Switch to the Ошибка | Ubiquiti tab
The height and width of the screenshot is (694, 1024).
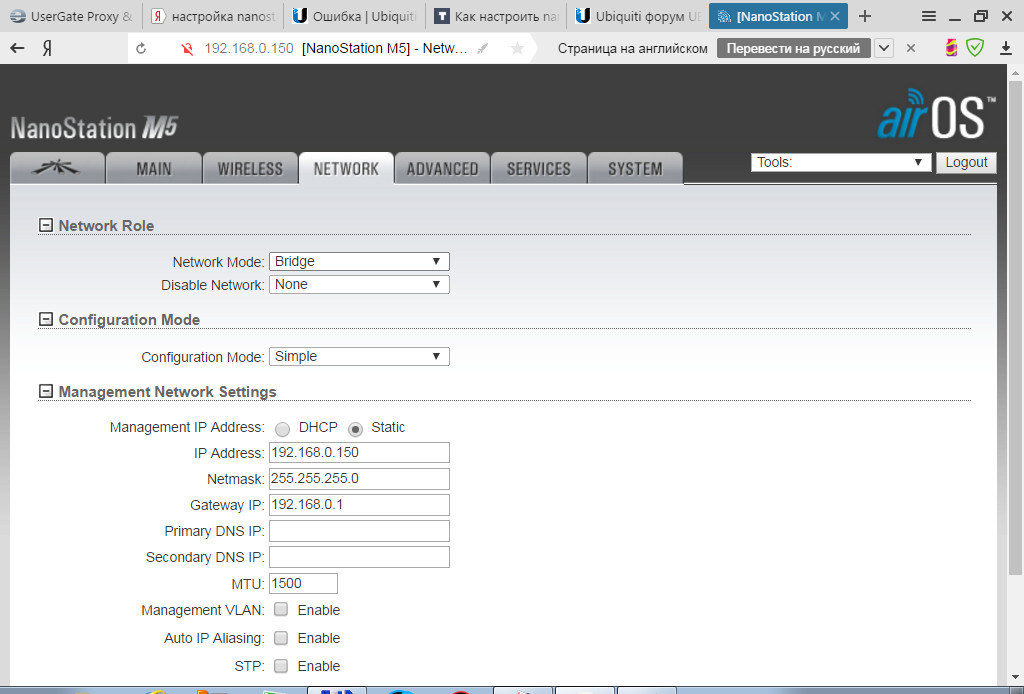coord(355,16)
